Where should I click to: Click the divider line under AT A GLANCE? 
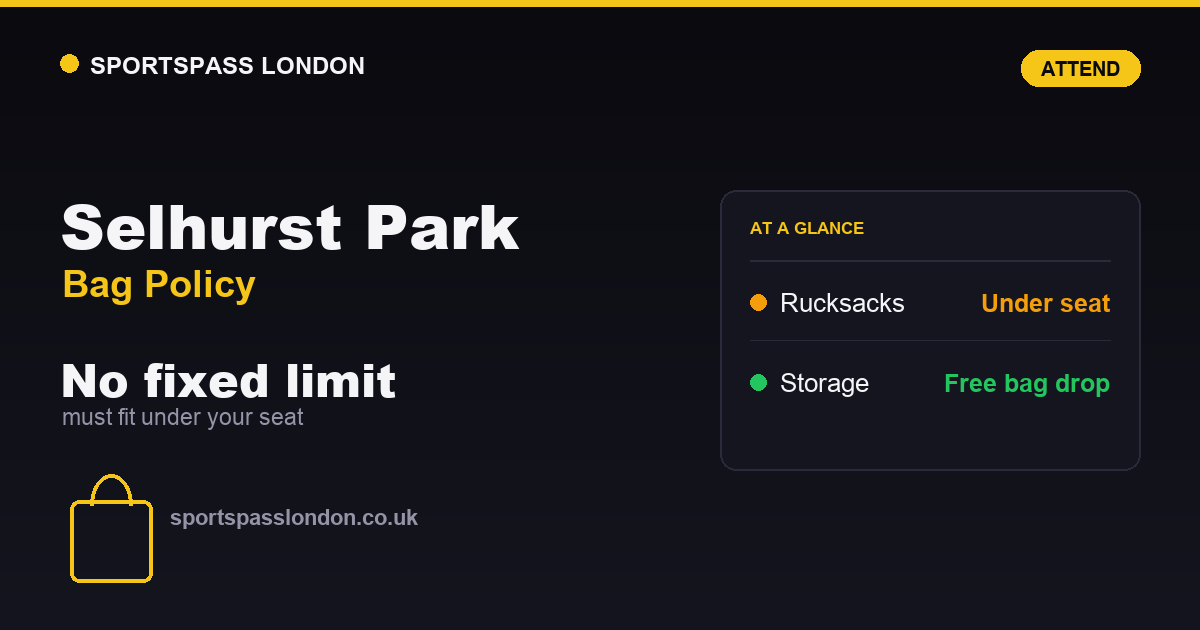pyautogui.click(x=930, y=261)
